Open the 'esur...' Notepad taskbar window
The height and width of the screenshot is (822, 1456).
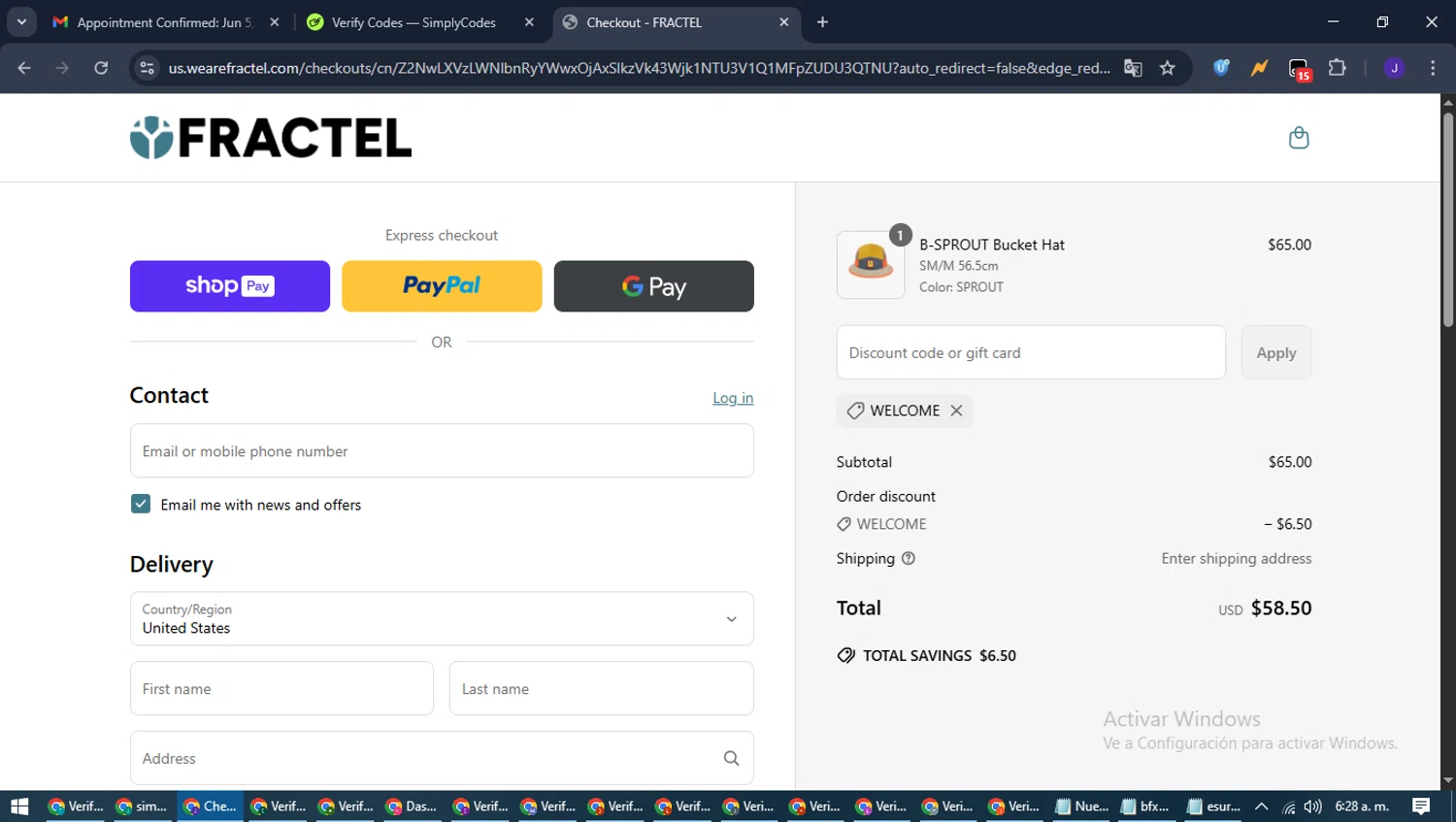click(1213, 806)
